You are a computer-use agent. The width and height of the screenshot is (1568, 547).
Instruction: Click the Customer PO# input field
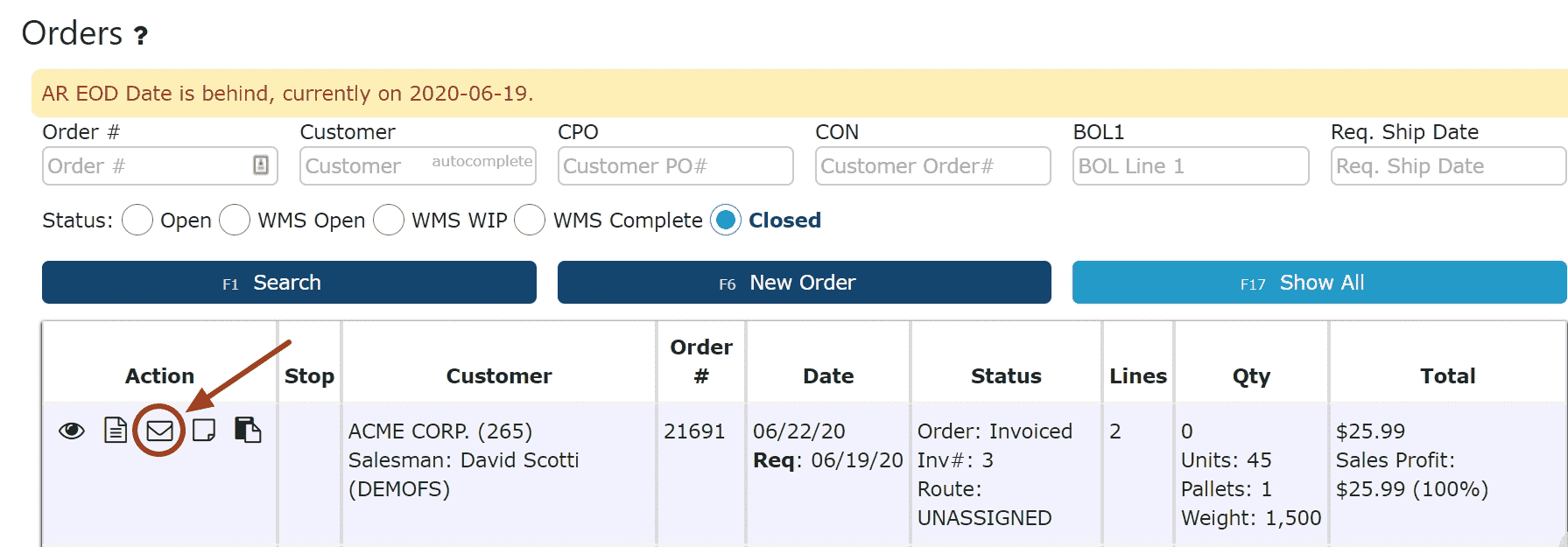click(676, 165)
